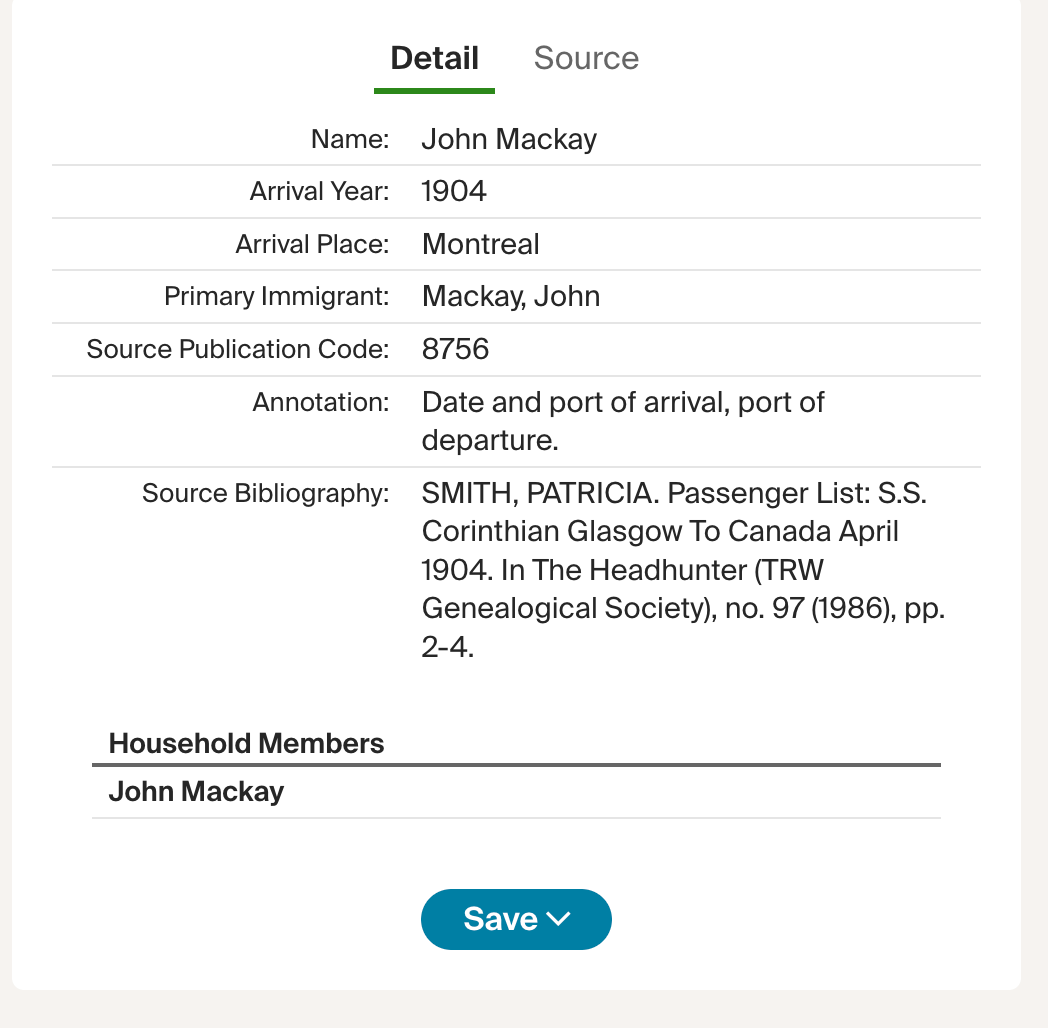Click the Primary Immigrant value Mackay, John

pyautogui.click(x=511, y=296)
